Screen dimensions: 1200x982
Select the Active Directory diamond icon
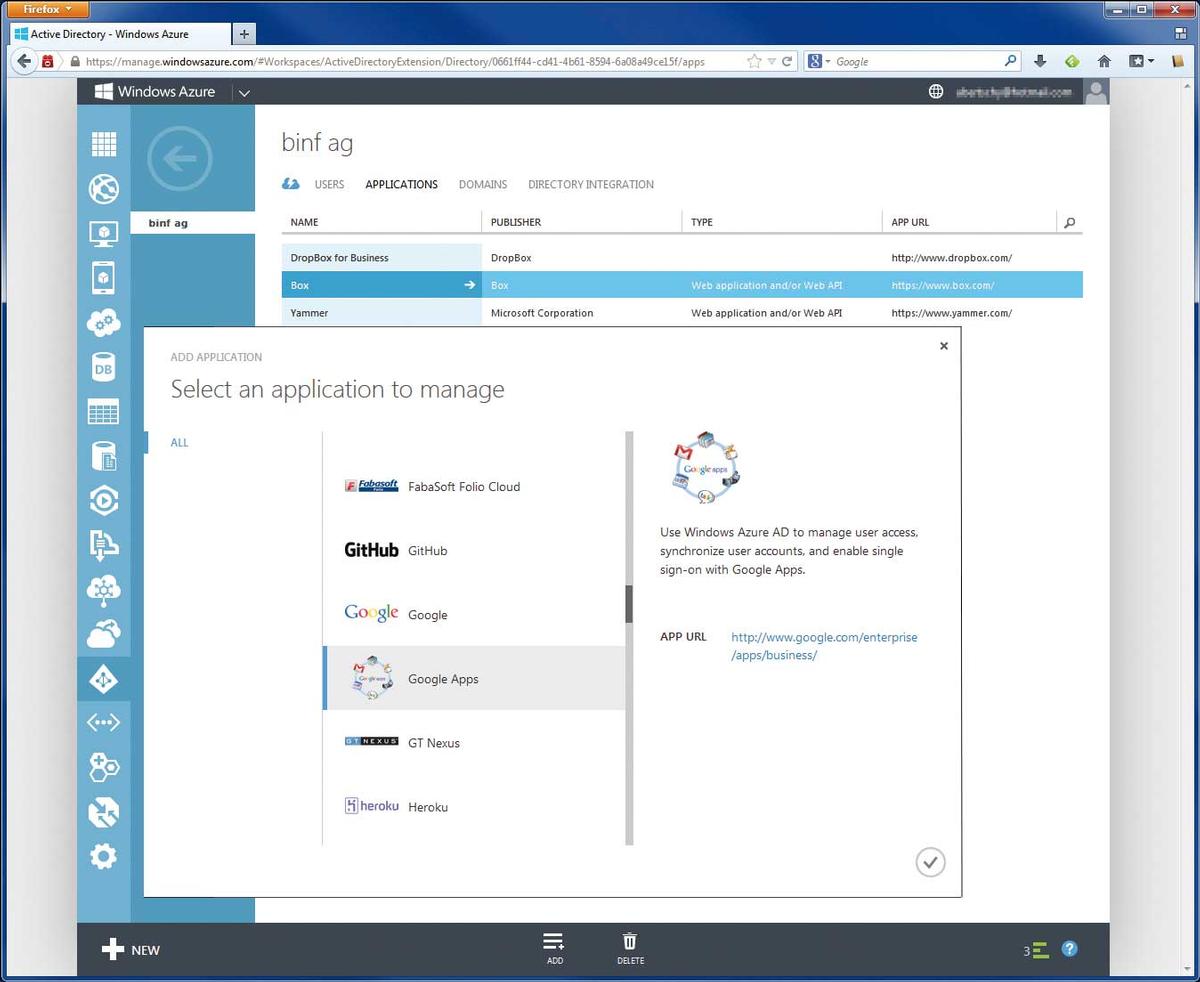[x=104, y=679]
